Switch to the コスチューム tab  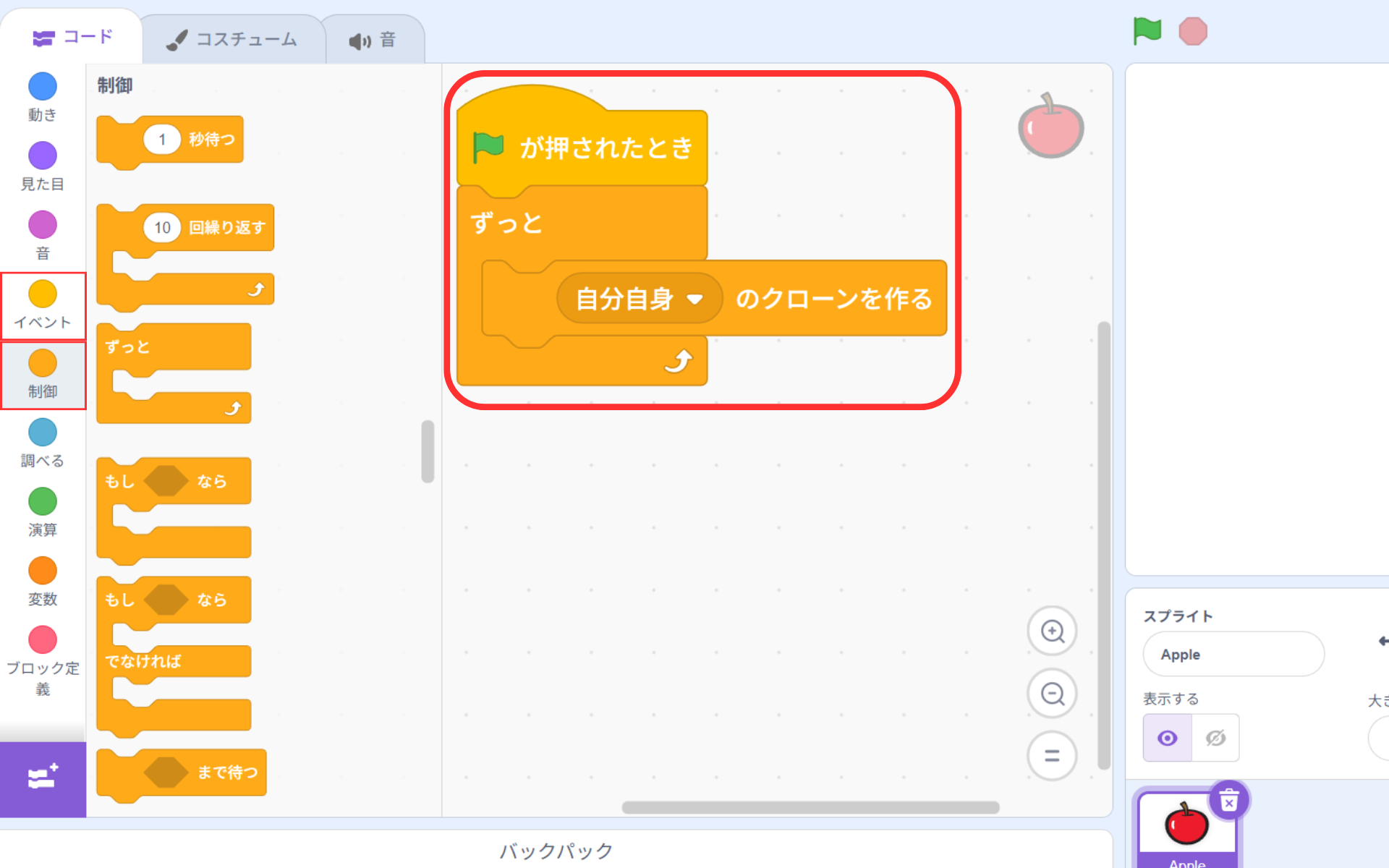(x=233, y=40)
